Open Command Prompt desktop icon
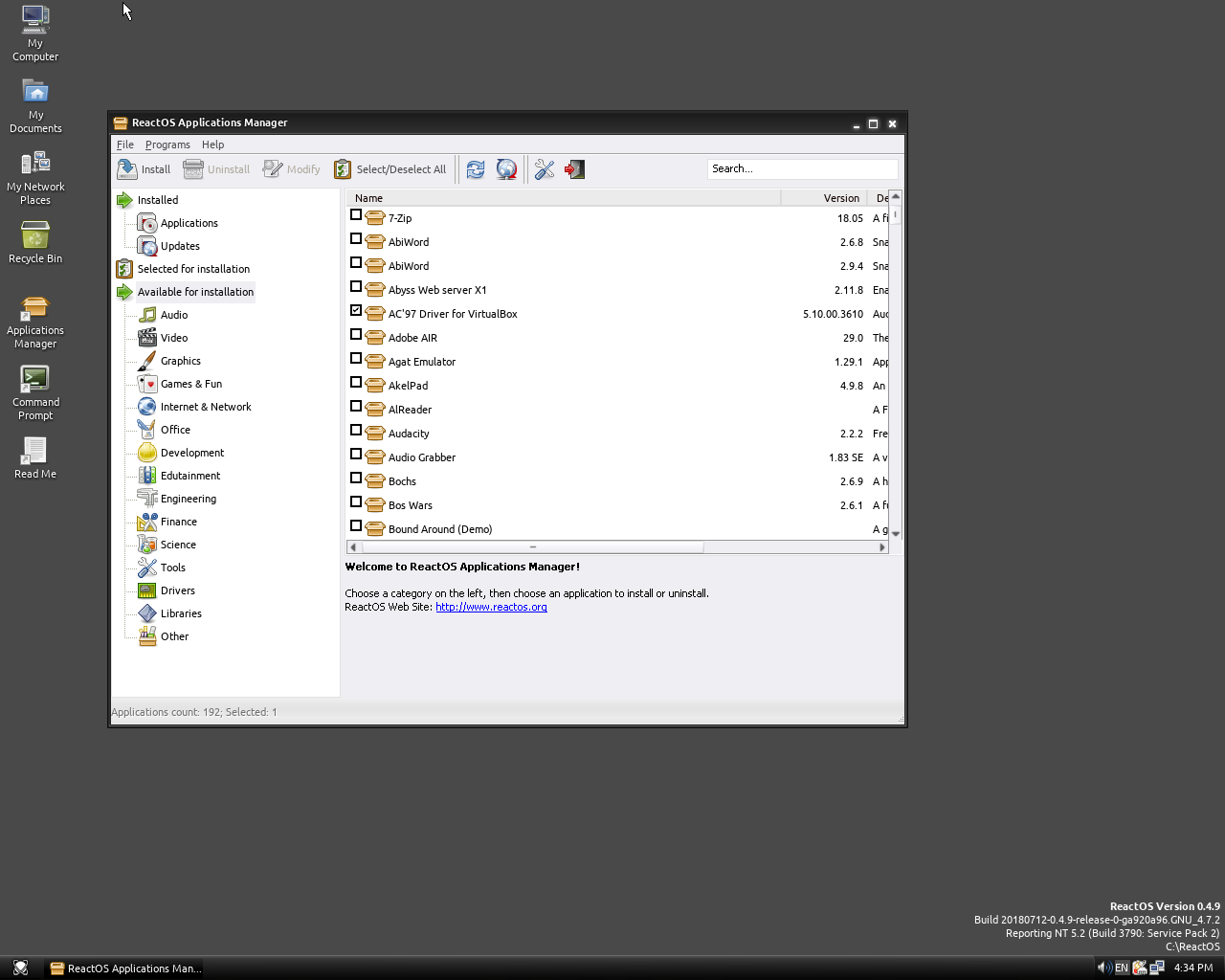1225x980 pixels. pyautogui.click(x=35, y=392)
